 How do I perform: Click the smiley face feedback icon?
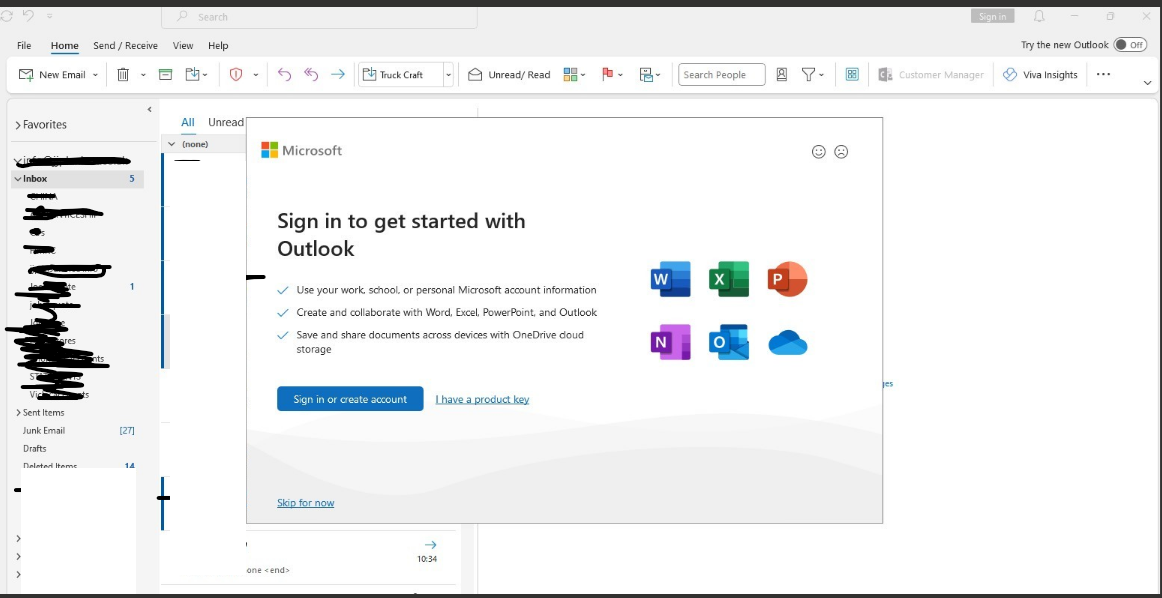819,151
